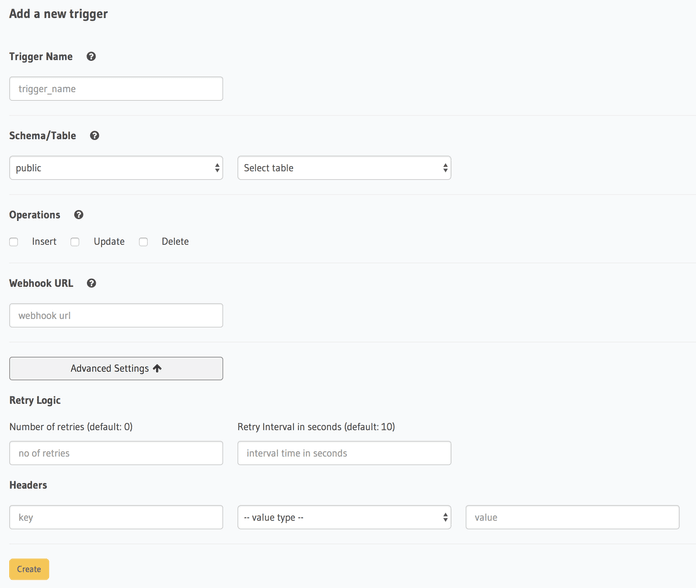The height and width of the screenshot is (588, 696).
Task: Click the Operations help icon
Action: (79, 215)
